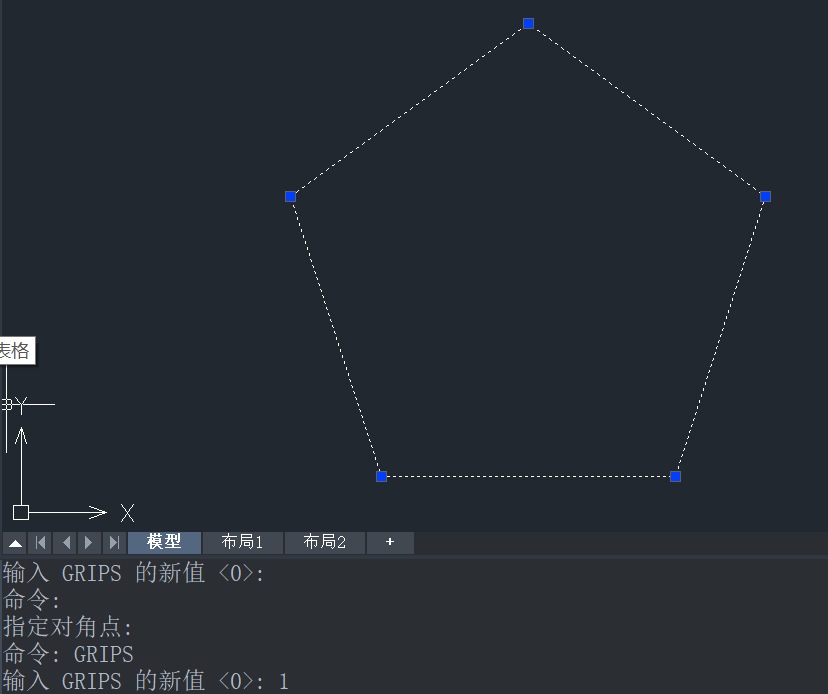
Task: Select the right vertex grip of pentagon
Action: [x=766, y=196]
